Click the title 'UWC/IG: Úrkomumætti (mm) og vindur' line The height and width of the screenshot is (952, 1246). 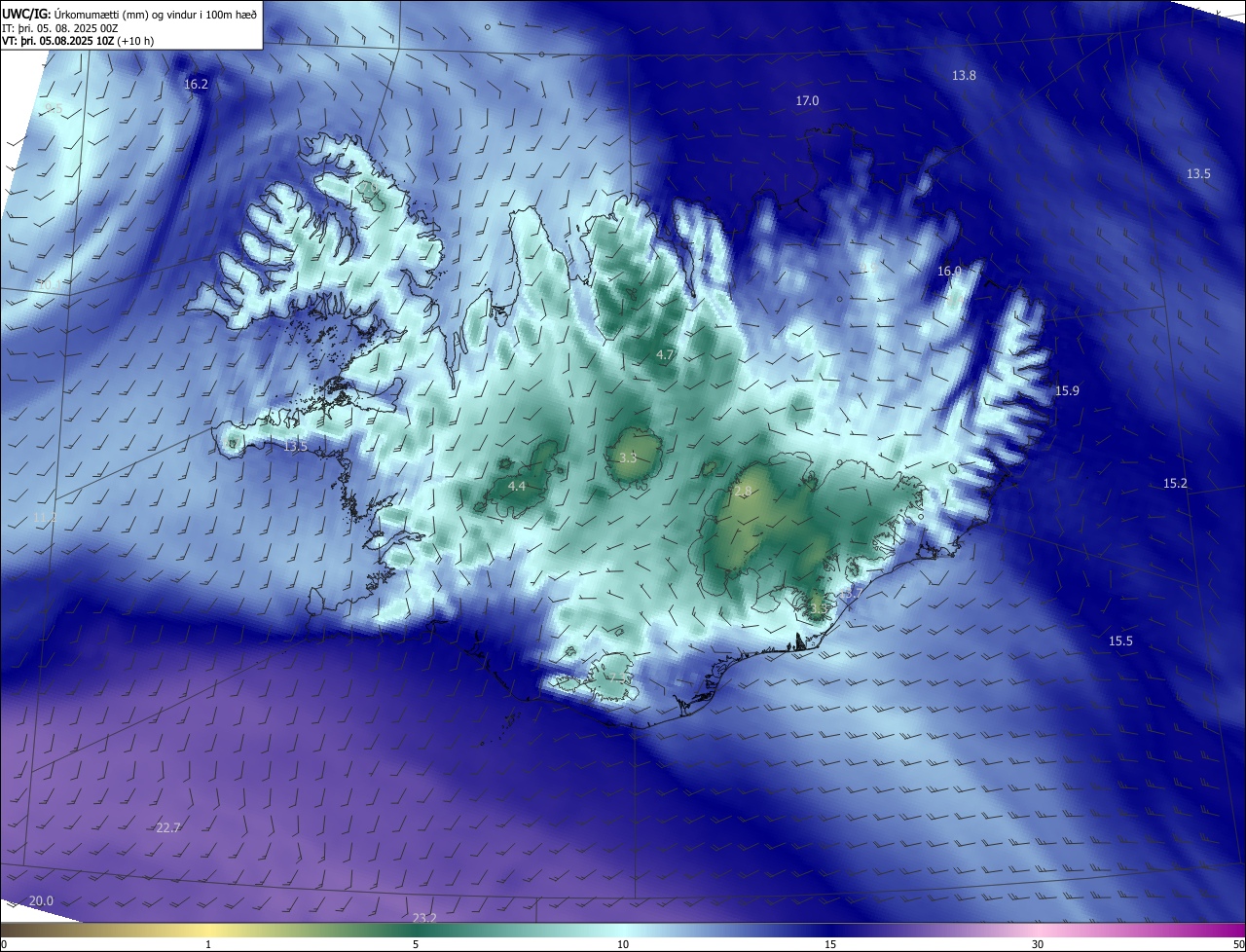tap(128, 15)
